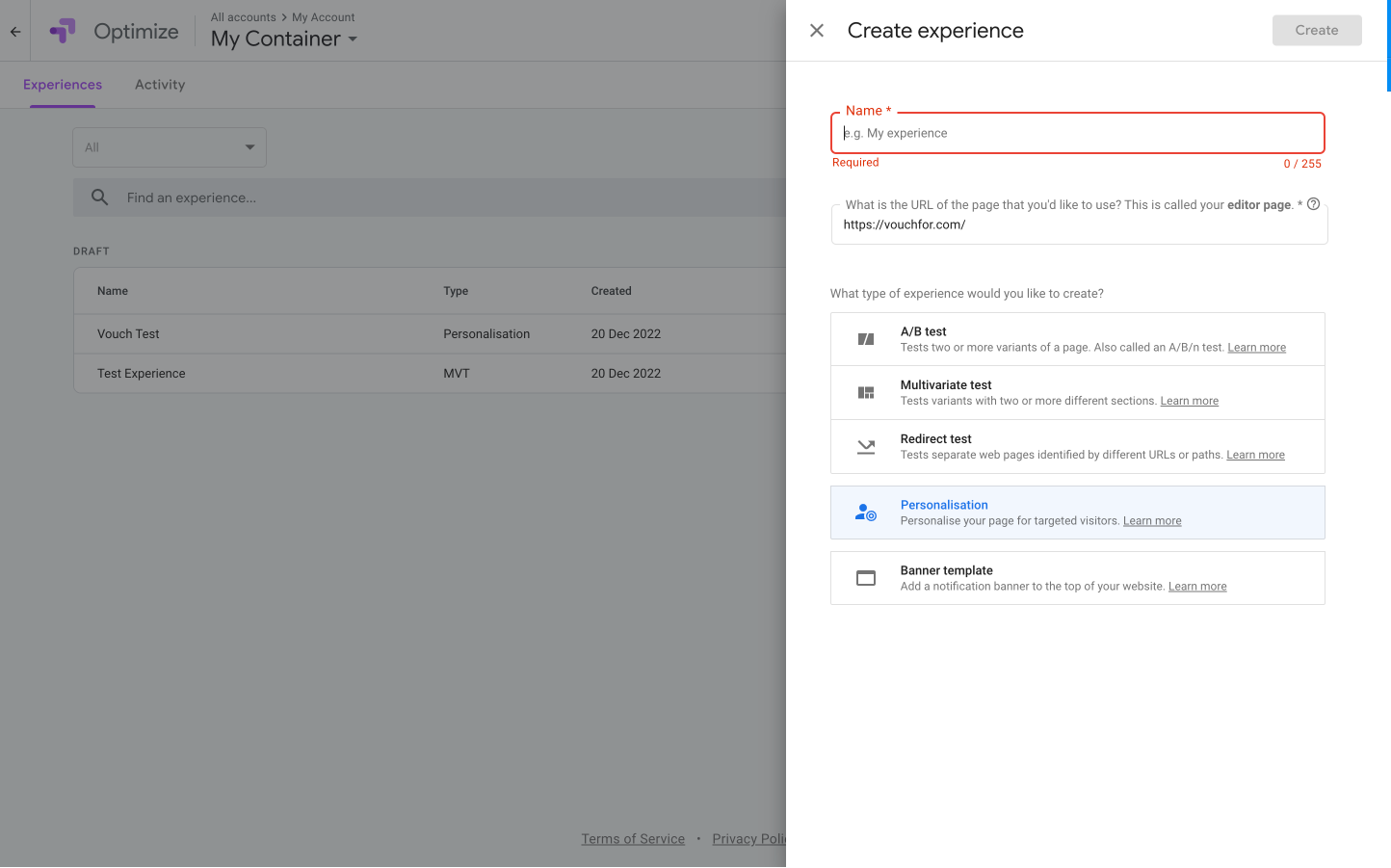
Task: Click the editor page help icon
Action: (1313, 204)
